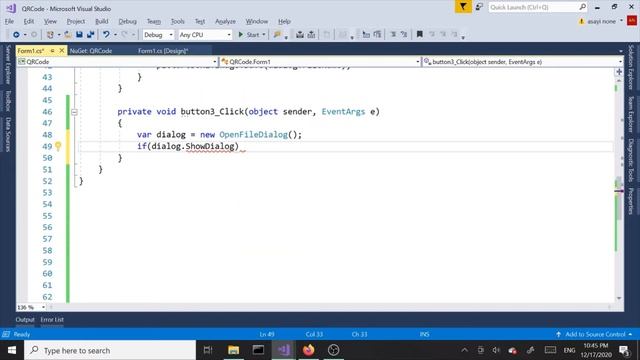Switch to the Form1.cs [Design] tab
The height and width of the screenshot is (360, 640).
[x=163, y=51]
